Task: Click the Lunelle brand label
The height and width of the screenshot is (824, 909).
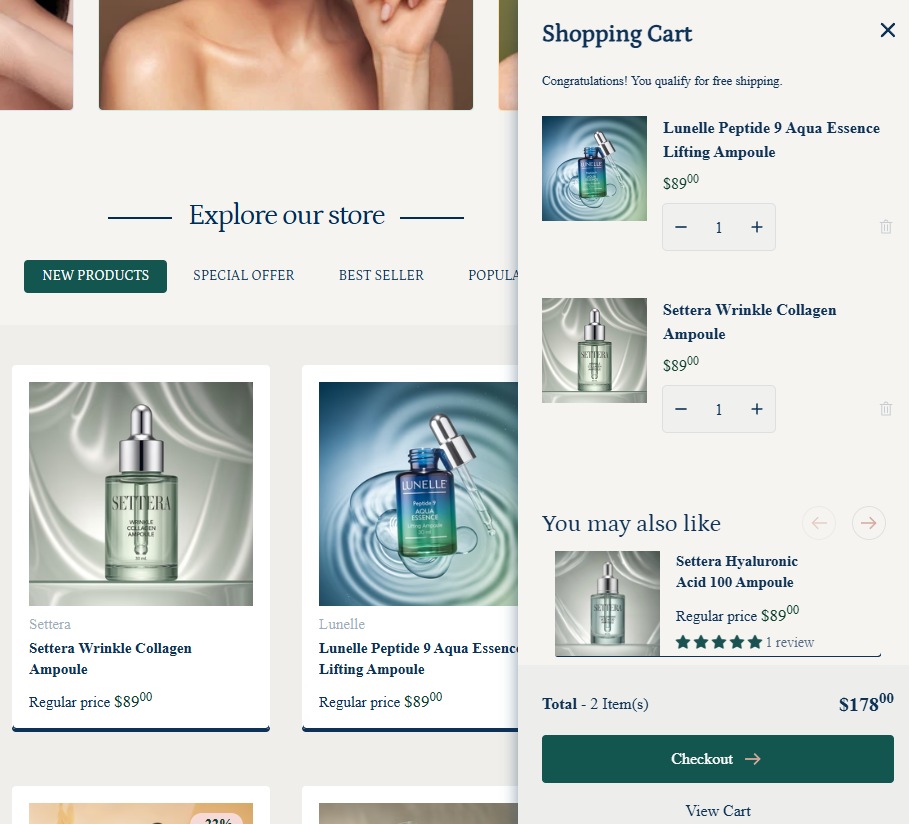Action: tap(341, 625)
